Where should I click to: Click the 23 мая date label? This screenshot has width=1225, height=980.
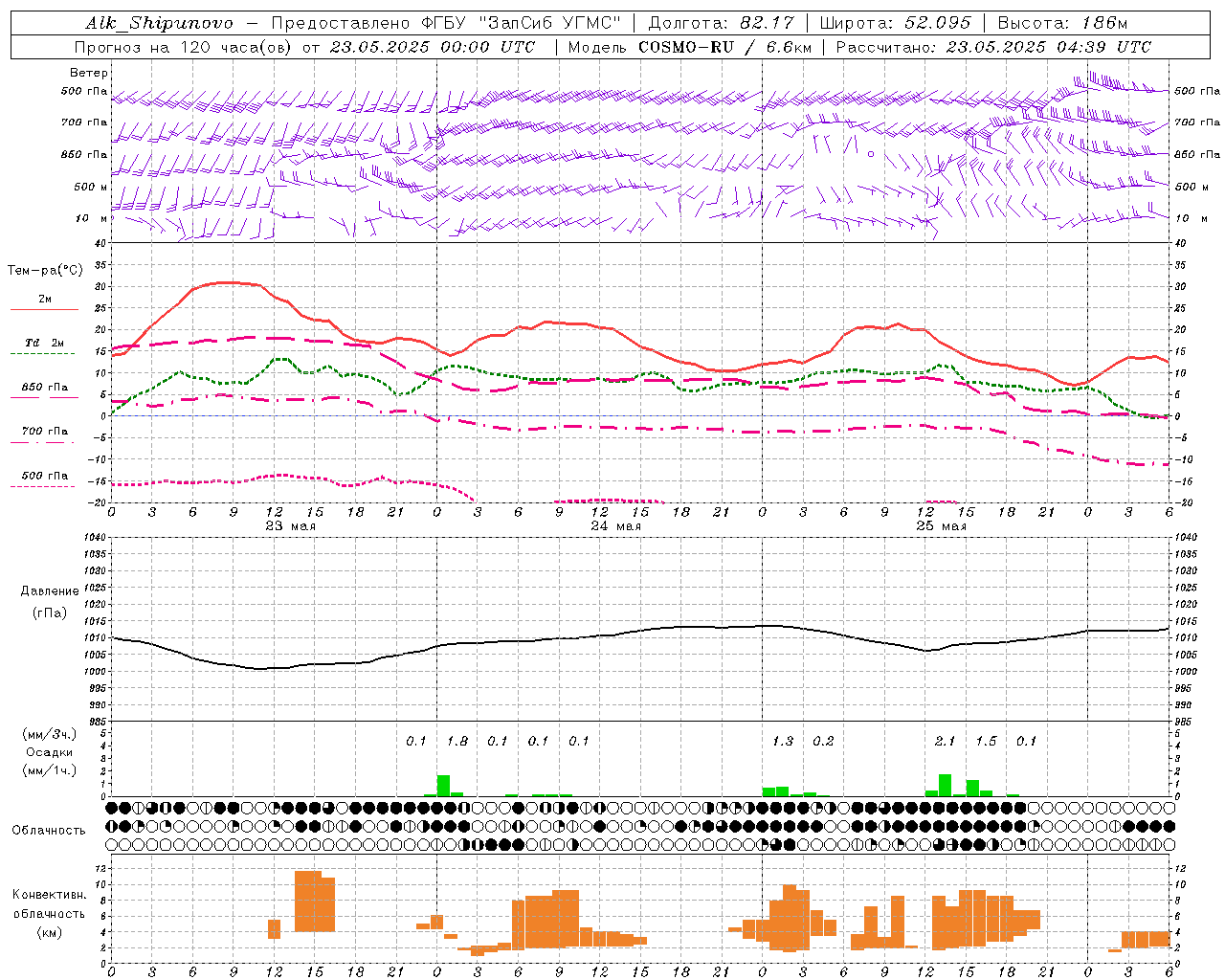point(291,526)
